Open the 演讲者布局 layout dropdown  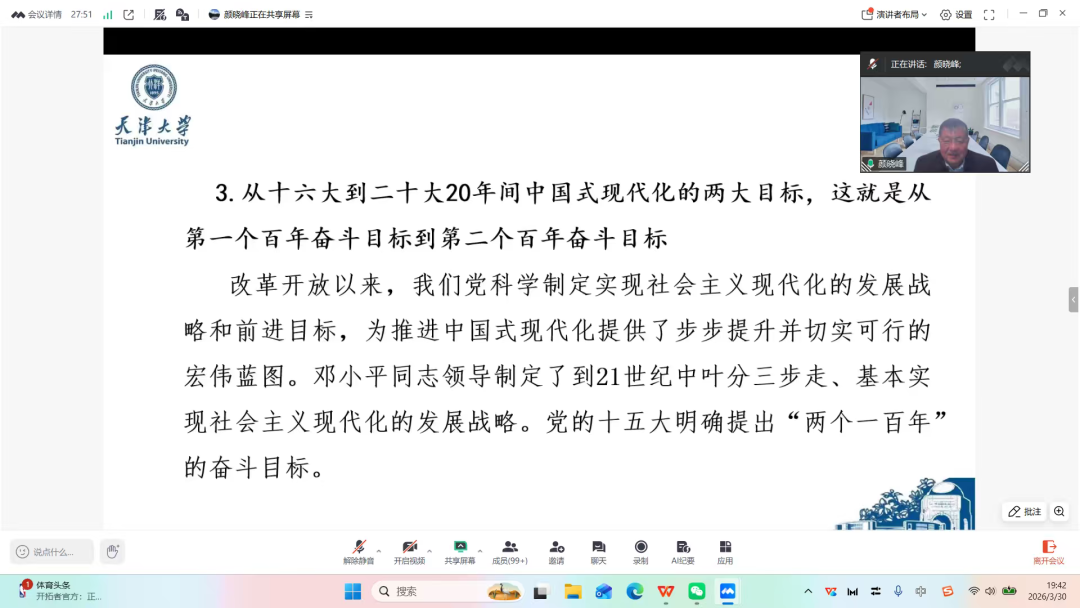(x=894, y=14)
